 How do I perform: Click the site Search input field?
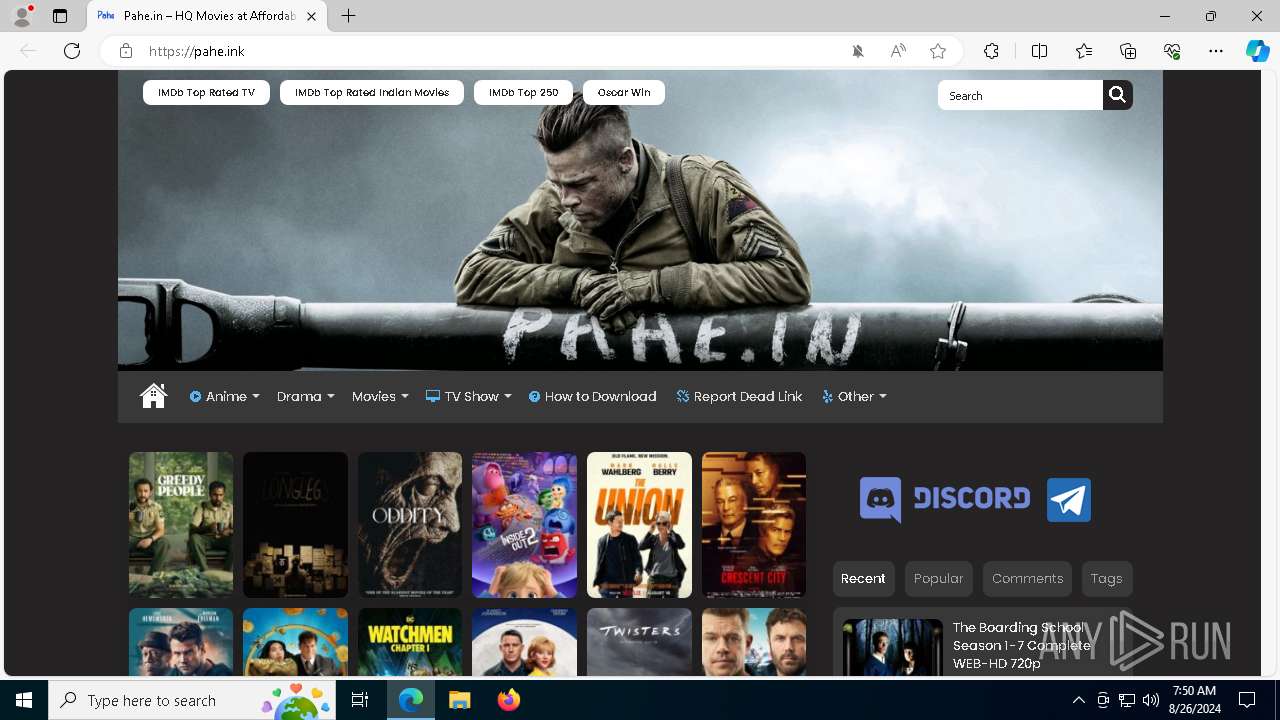pos(1020,95)
